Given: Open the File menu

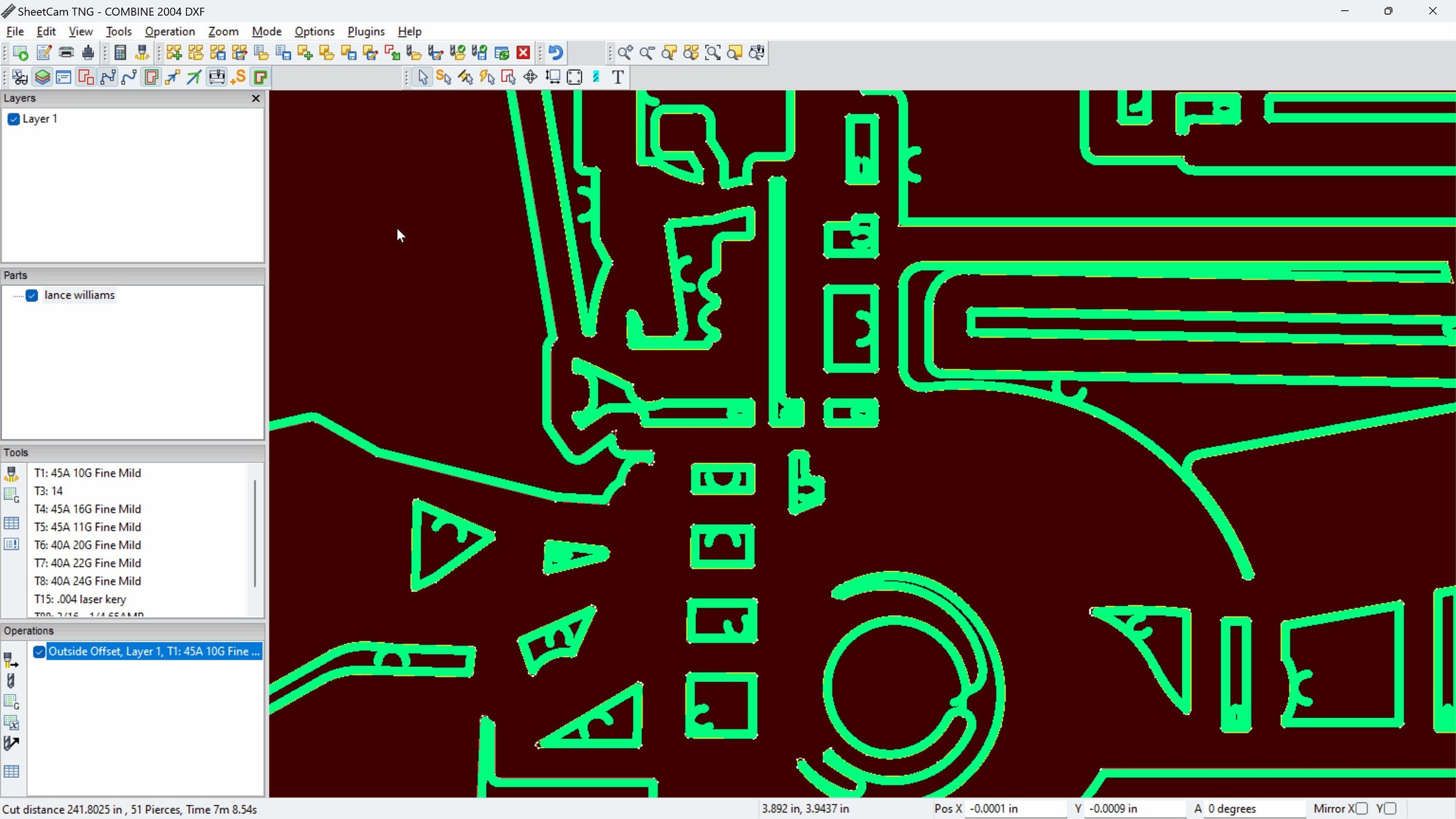Looking at the screenshot, I should (15, 31).
